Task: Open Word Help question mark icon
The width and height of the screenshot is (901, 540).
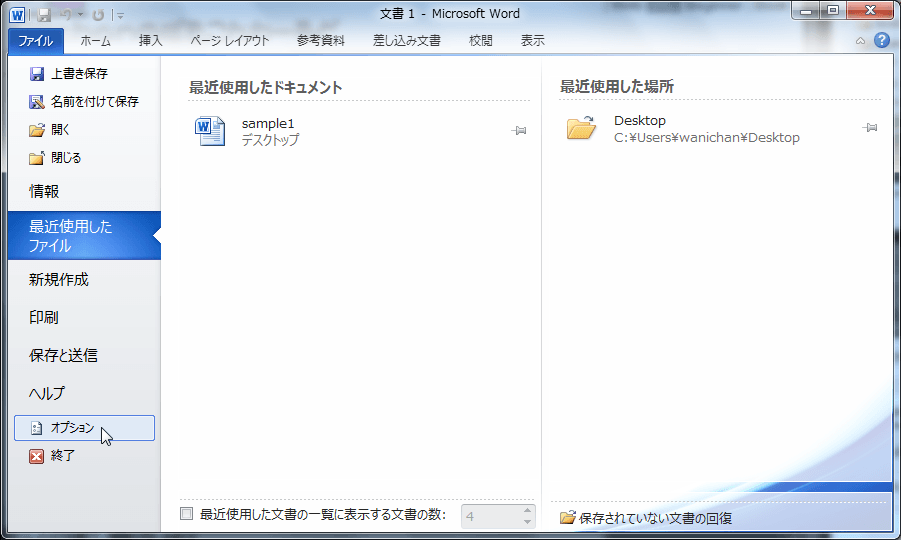Action: [882, 40]
